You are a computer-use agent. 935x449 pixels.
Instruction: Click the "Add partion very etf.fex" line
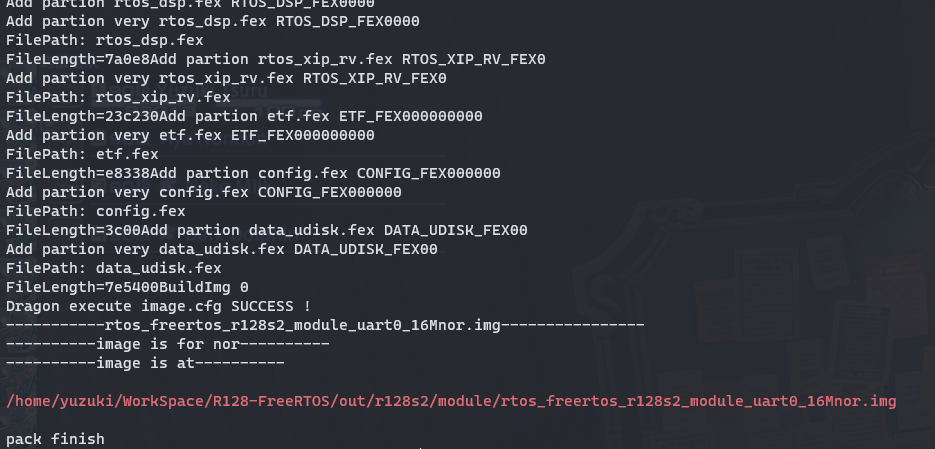(190, 135)
